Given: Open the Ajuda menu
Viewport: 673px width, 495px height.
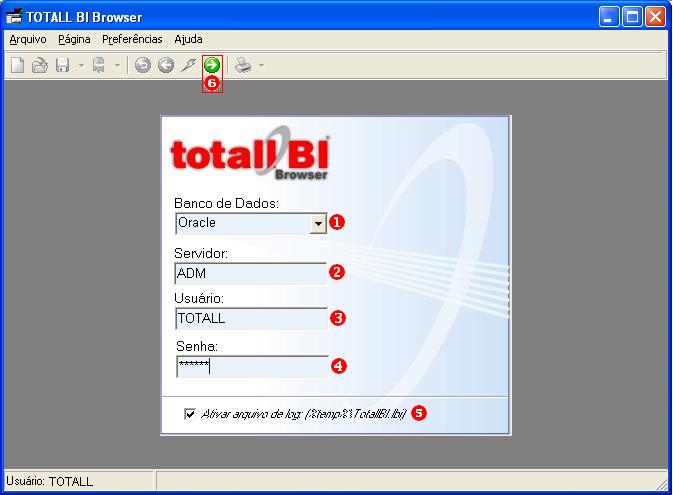Looking at the screenshot, I should pyautogui.click(x=188, y=39).
